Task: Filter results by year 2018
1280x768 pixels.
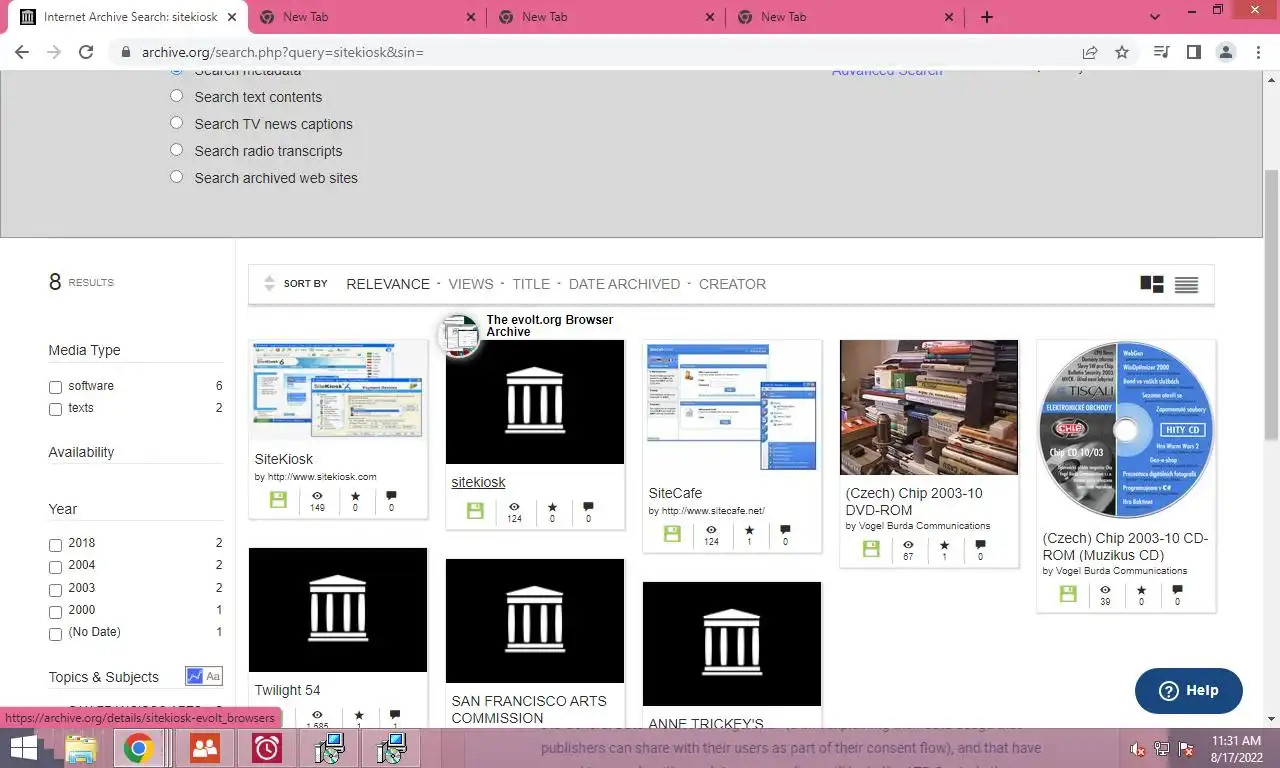Action: [55, 545]
